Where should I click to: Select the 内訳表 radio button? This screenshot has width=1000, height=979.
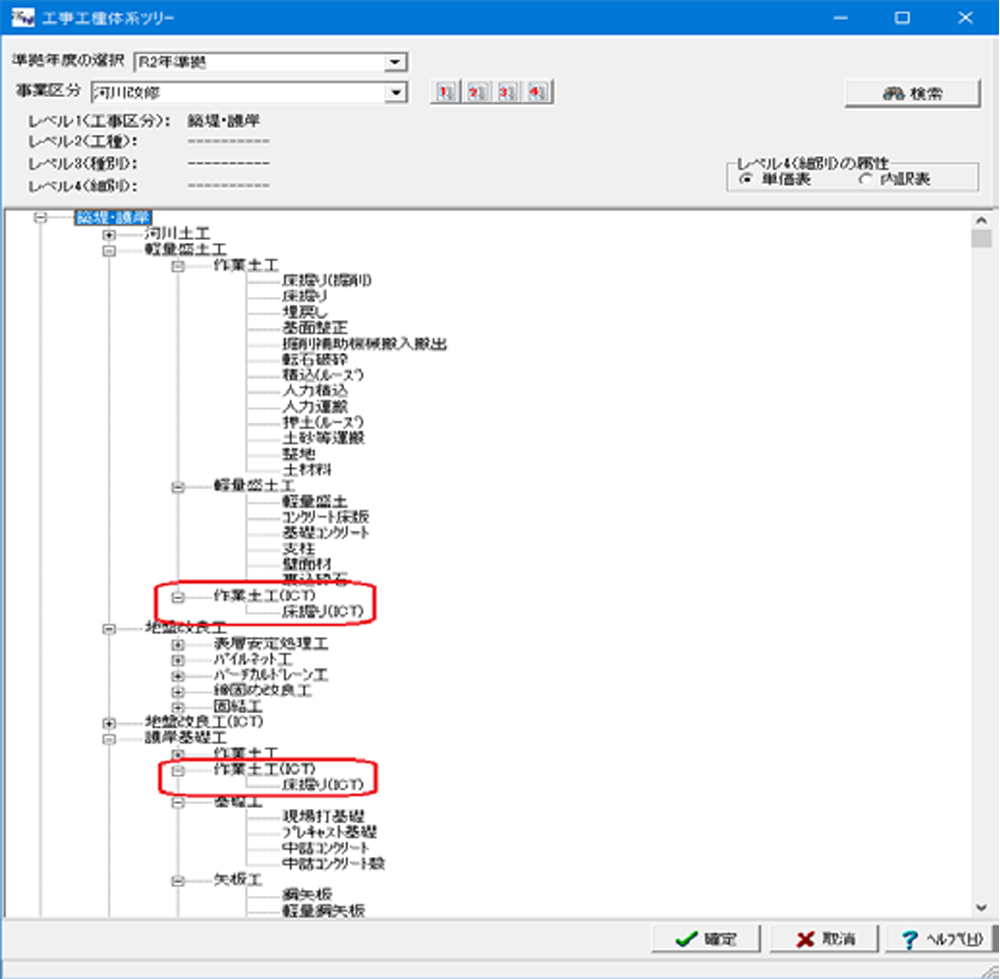click(865, 179)
